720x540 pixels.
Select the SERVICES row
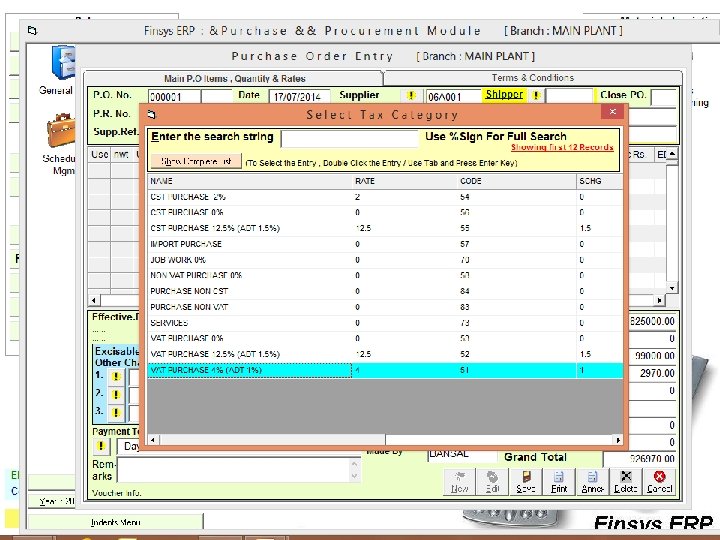[x=385, y=323]
